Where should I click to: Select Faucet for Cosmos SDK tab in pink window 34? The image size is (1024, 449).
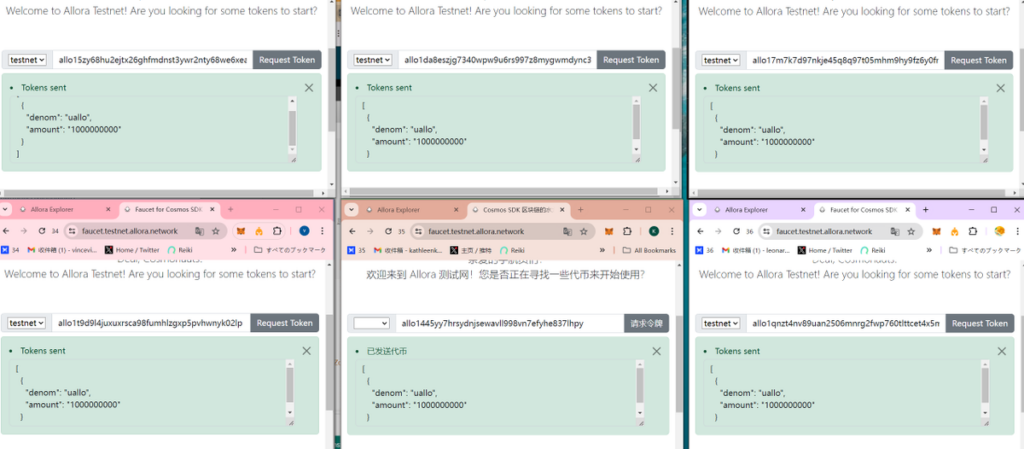pyautogui.click(x=168, y=209)
